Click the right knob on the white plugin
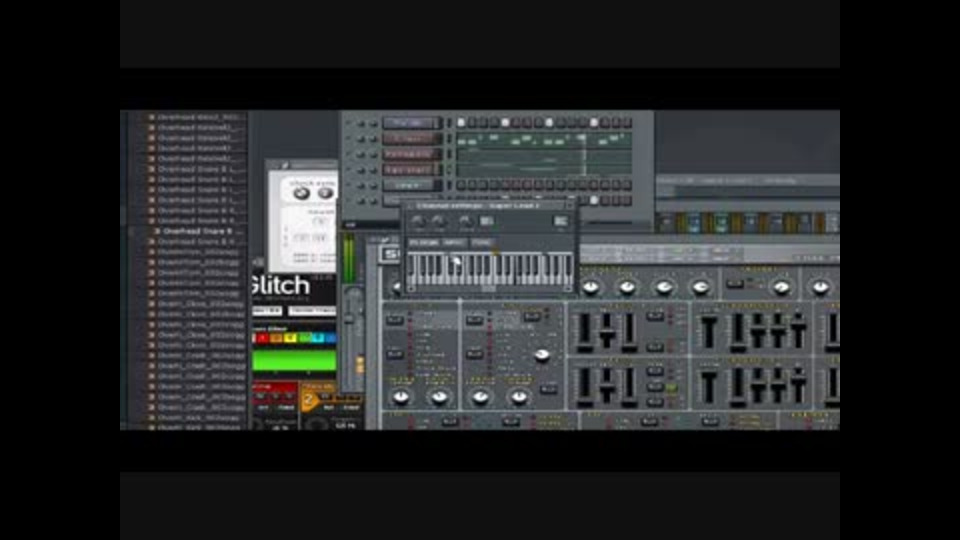The image size is (960, 540). coord(325,193)
